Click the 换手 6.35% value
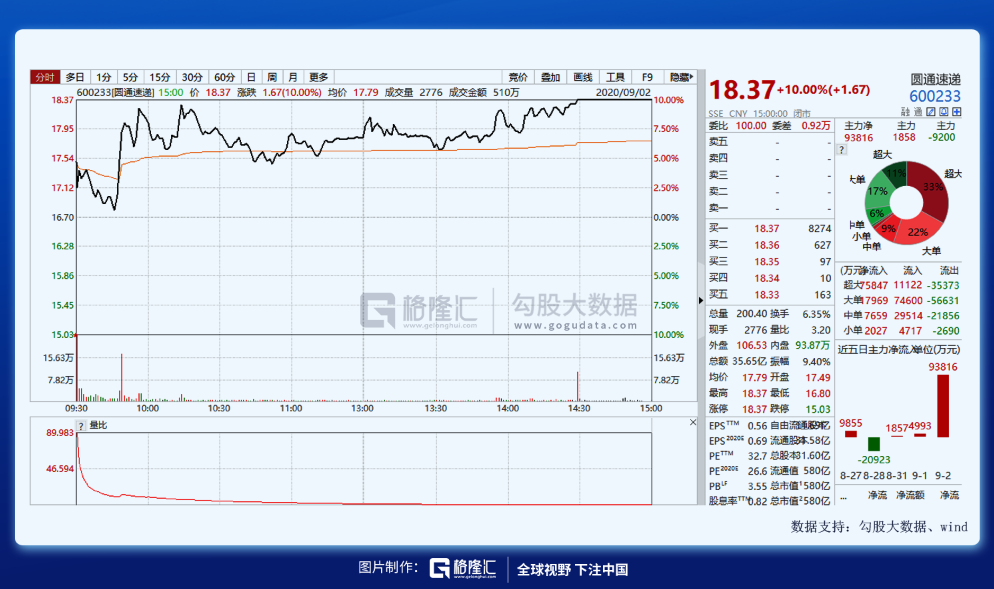Screen dimensions: 994x589 [x=816, y=314]
